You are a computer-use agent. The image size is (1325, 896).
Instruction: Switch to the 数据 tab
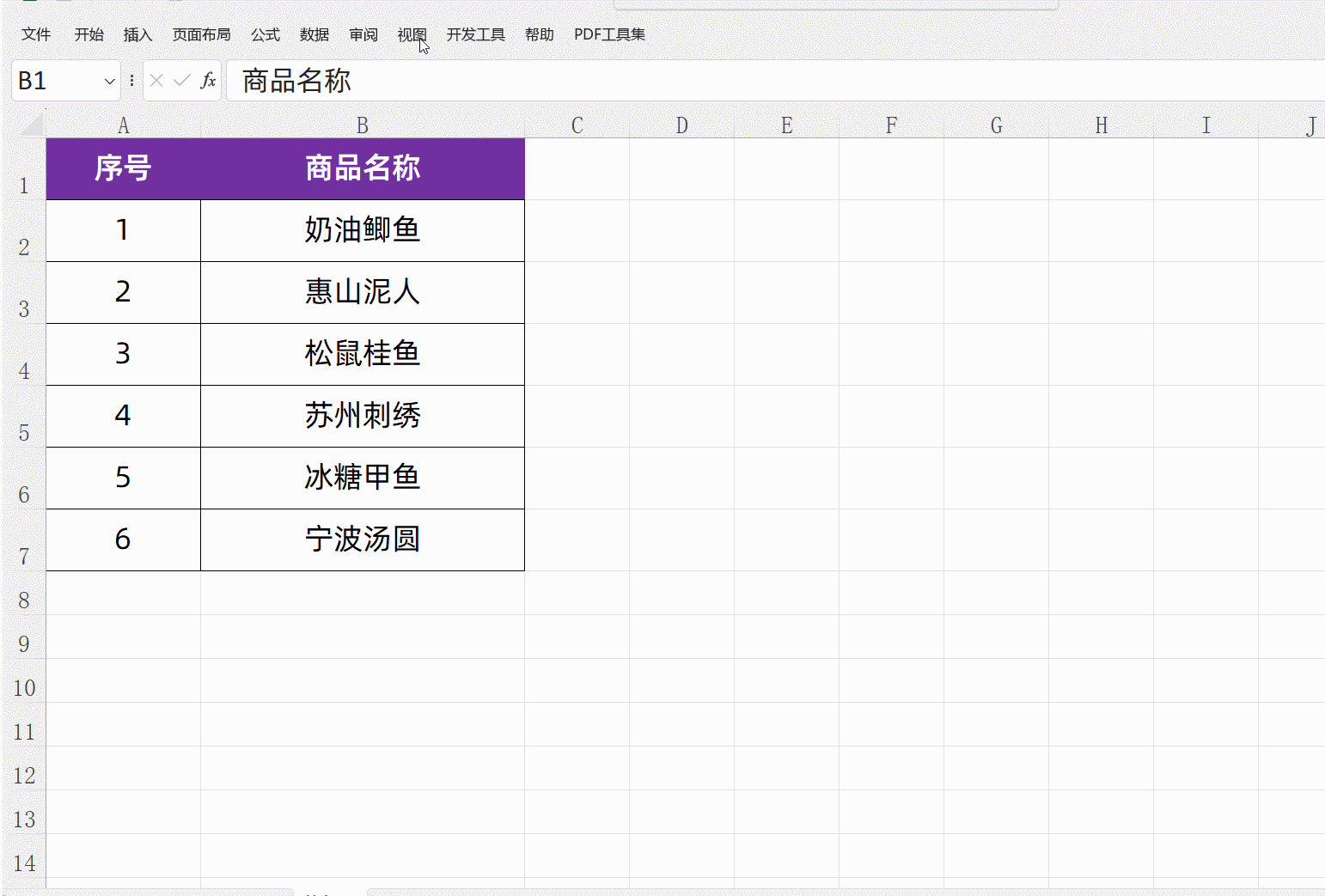pos(313,34)
